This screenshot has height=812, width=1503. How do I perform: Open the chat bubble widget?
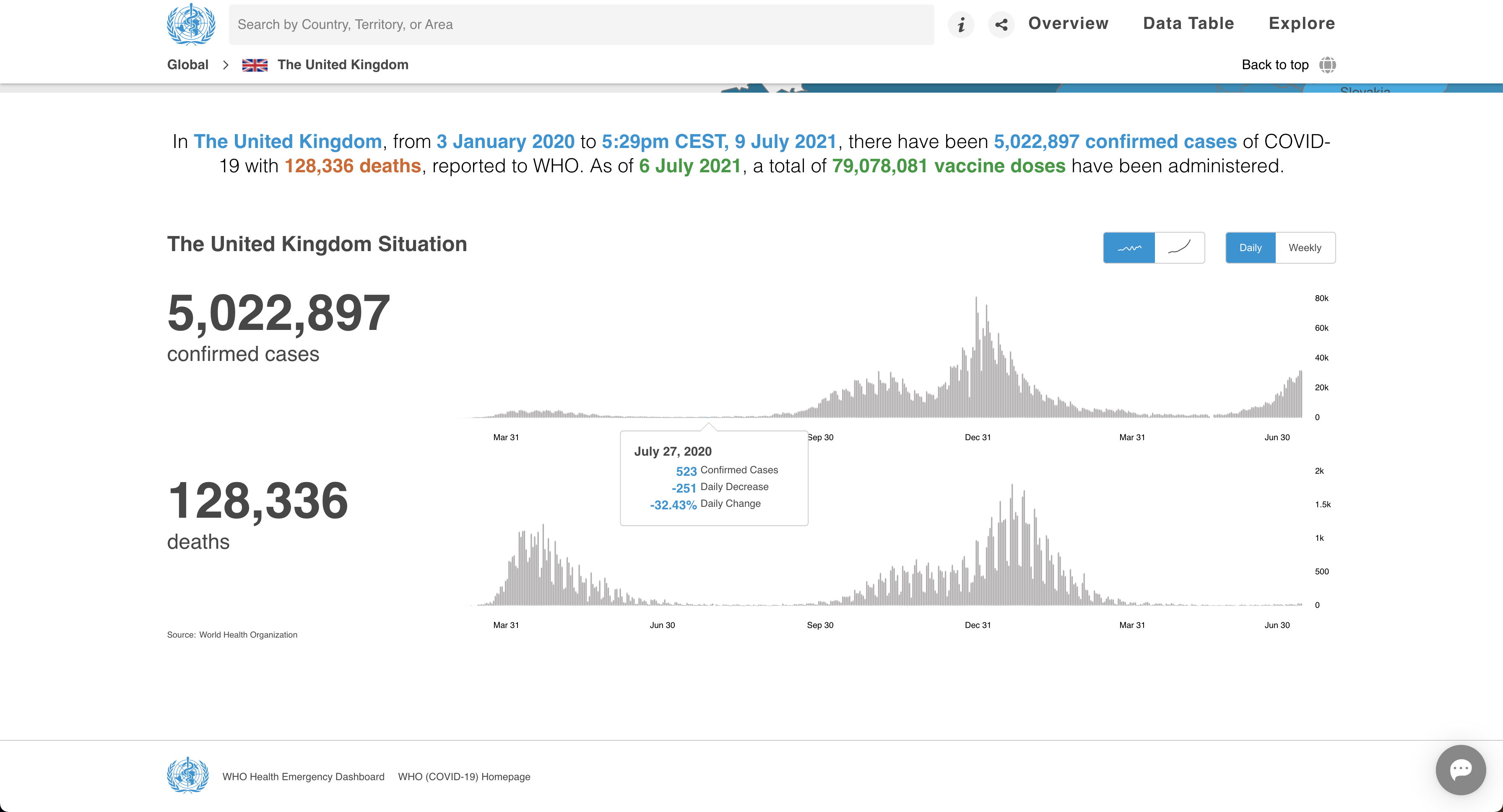tap(1460, 769)
